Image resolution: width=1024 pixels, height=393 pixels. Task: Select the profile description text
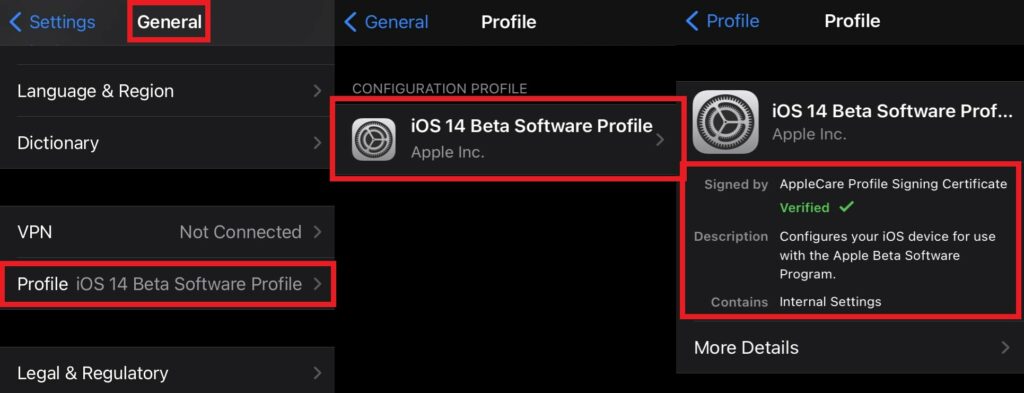(888, 255)
